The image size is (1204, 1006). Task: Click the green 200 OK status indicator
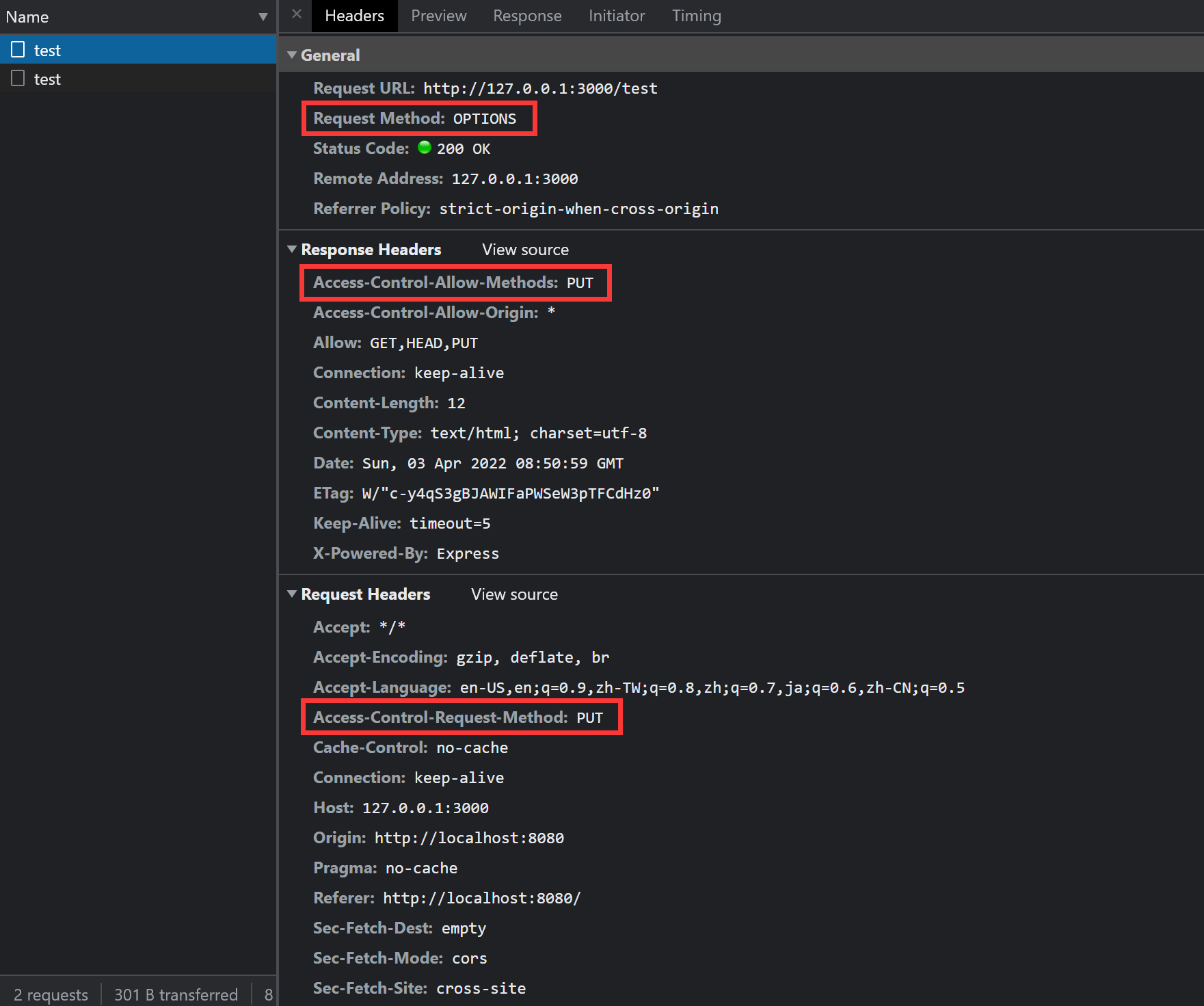tap(425, 148)
